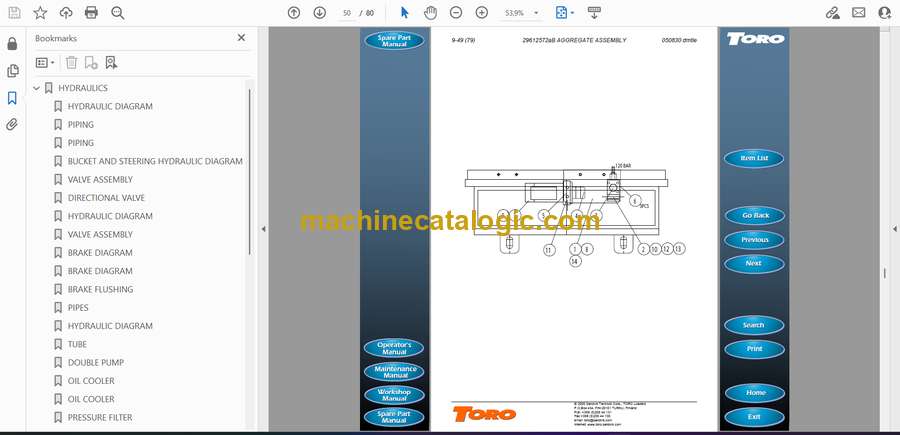Click the add new bookmark icon
The image size is (900, 435).
click(x=91, y=63)
